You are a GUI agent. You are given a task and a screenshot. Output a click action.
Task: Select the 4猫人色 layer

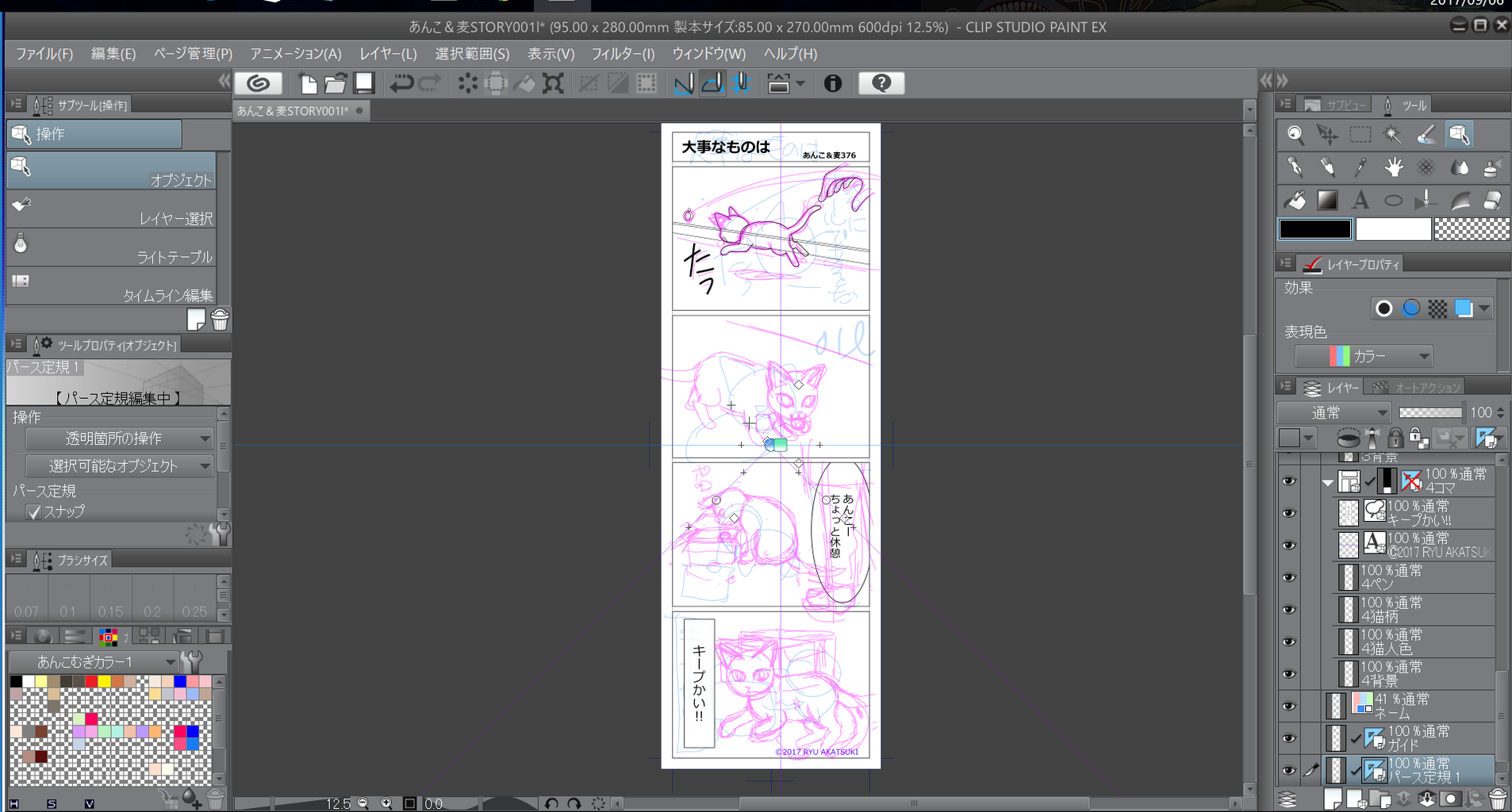pyautogui.click(x=1414, y=642)
